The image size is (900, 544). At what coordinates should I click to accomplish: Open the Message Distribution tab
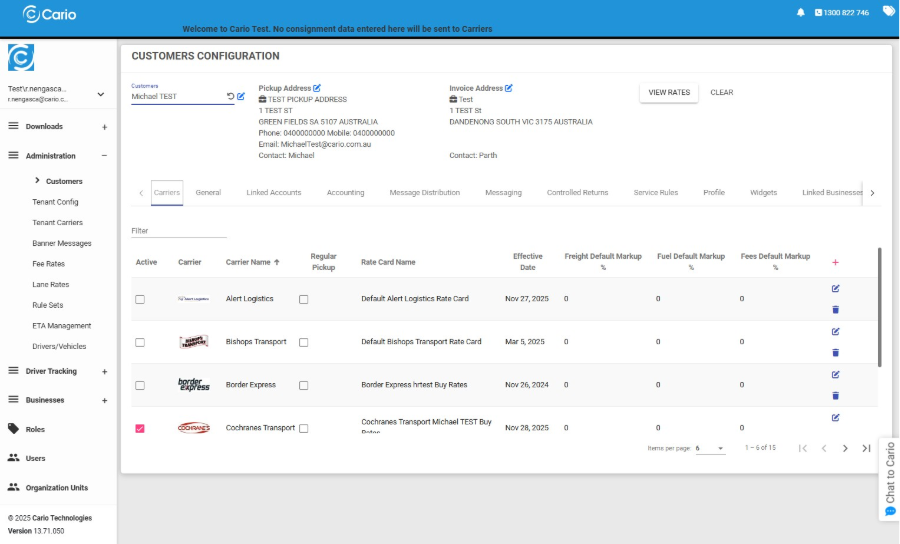point(424,192)
